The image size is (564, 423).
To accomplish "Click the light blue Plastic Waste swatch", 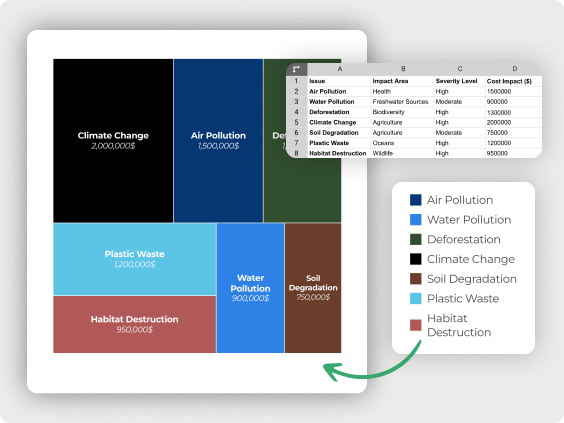I will (415, 299).
